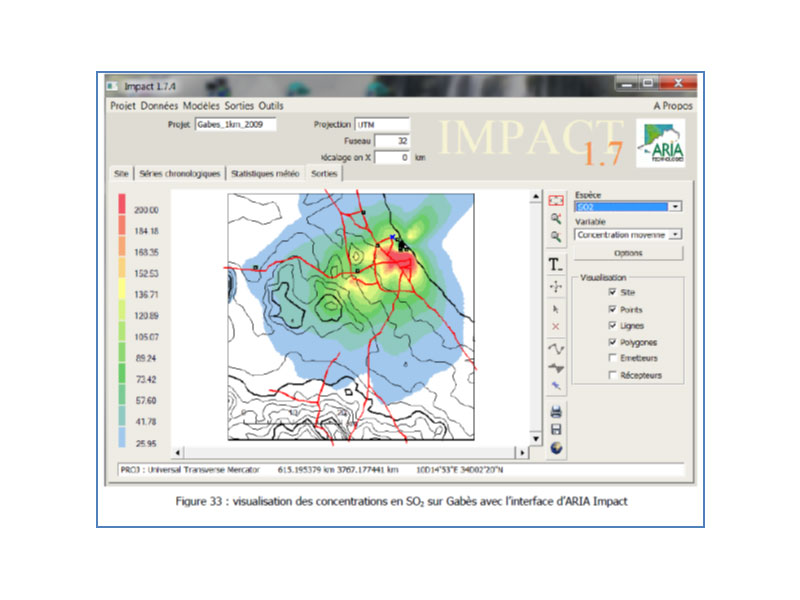
Task: Click the Projection UTM field
Action: pyautogui.click(x=383, y=124)
